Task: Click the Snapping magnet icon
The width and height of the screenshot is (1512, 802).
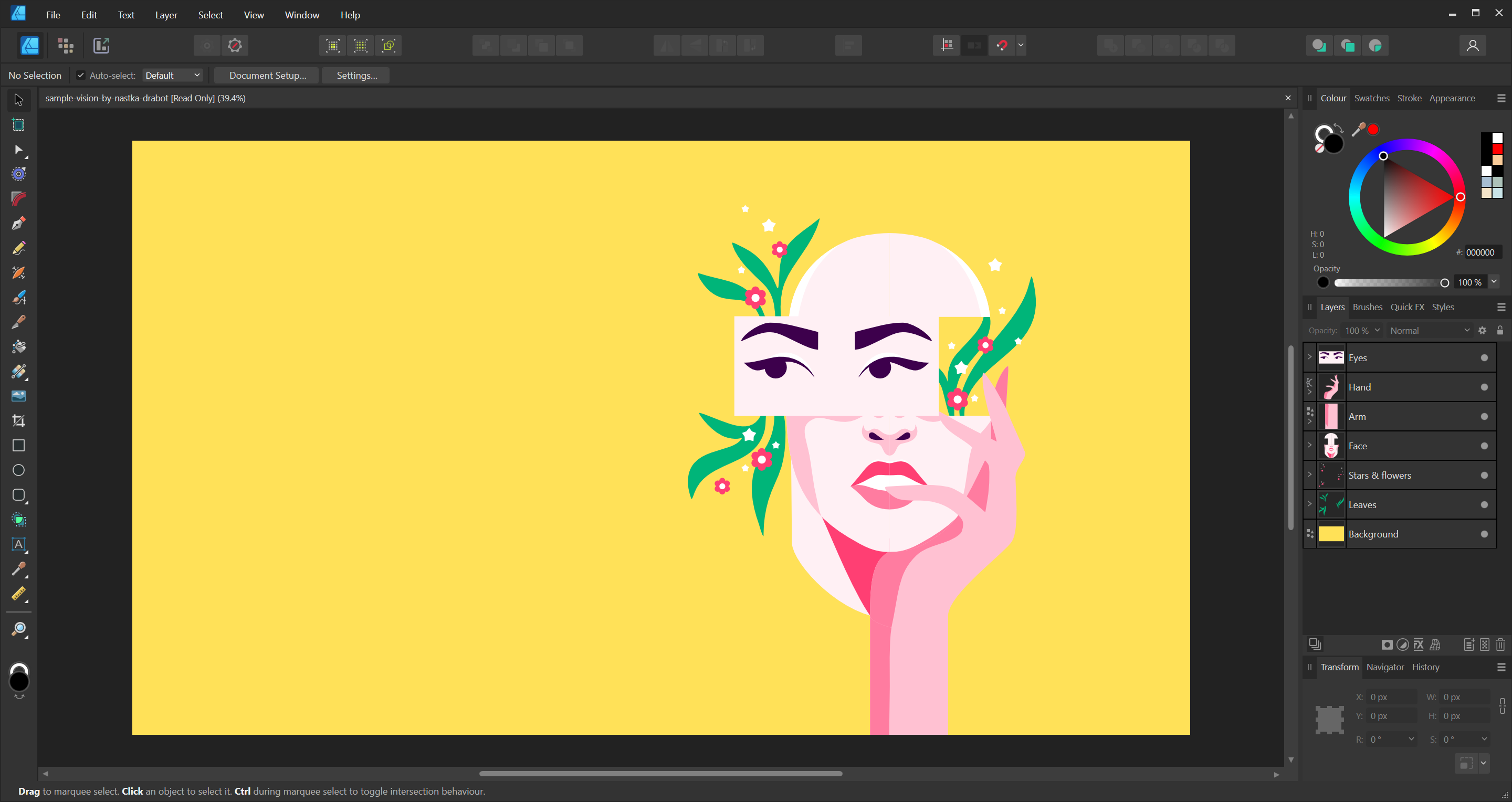Action: (x=1002, y=45)
